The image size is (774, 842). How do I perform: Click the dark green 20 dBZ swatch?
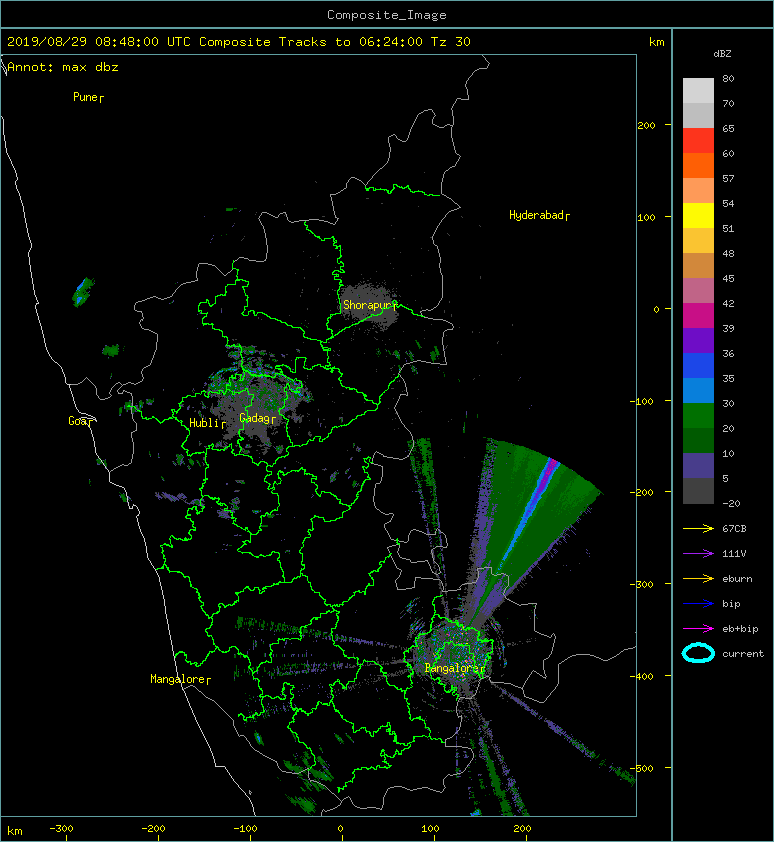pos(698,440)
